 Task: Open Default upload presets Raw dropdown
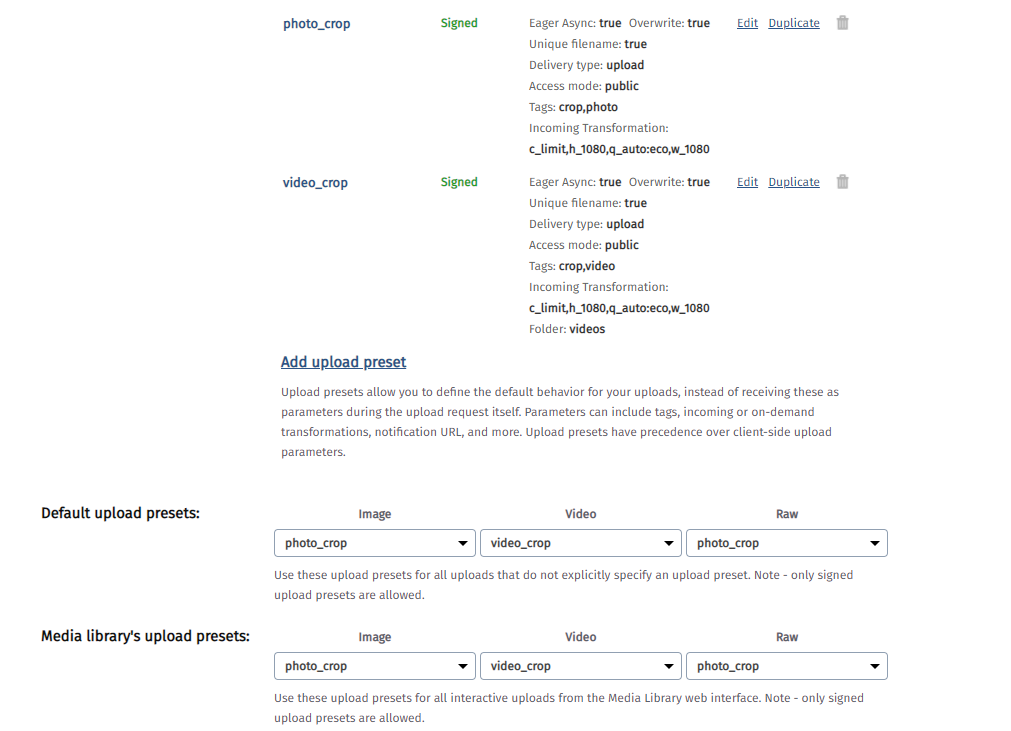pyautogui.click(x=786, y=543)
